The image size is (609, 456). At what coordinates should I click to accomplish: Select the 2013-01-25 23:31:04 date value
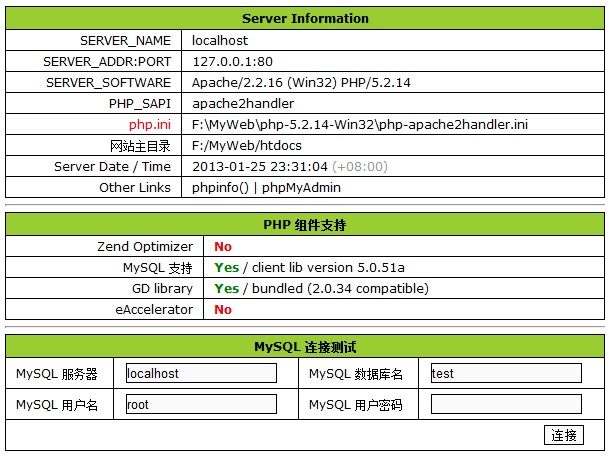click(260, 167)
